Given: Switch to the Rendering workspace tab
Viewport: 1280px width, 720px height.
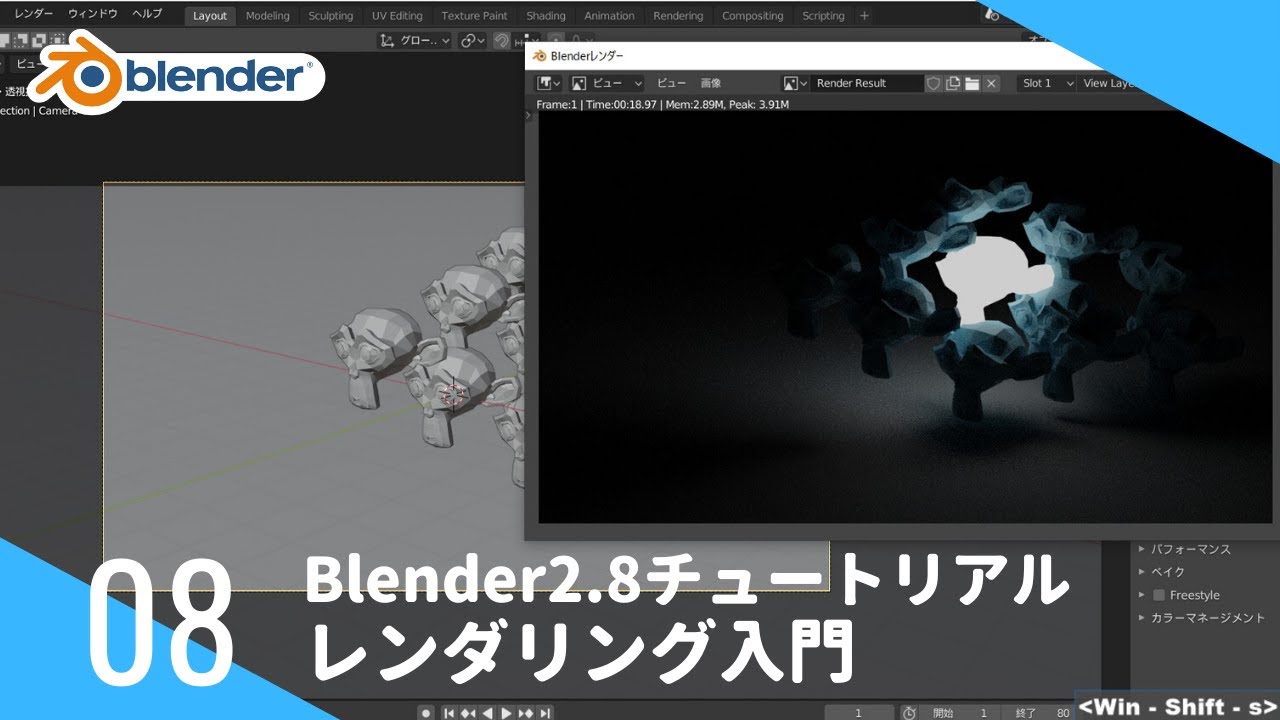Looking at the screenshot, I should click(x=678, y=16).
